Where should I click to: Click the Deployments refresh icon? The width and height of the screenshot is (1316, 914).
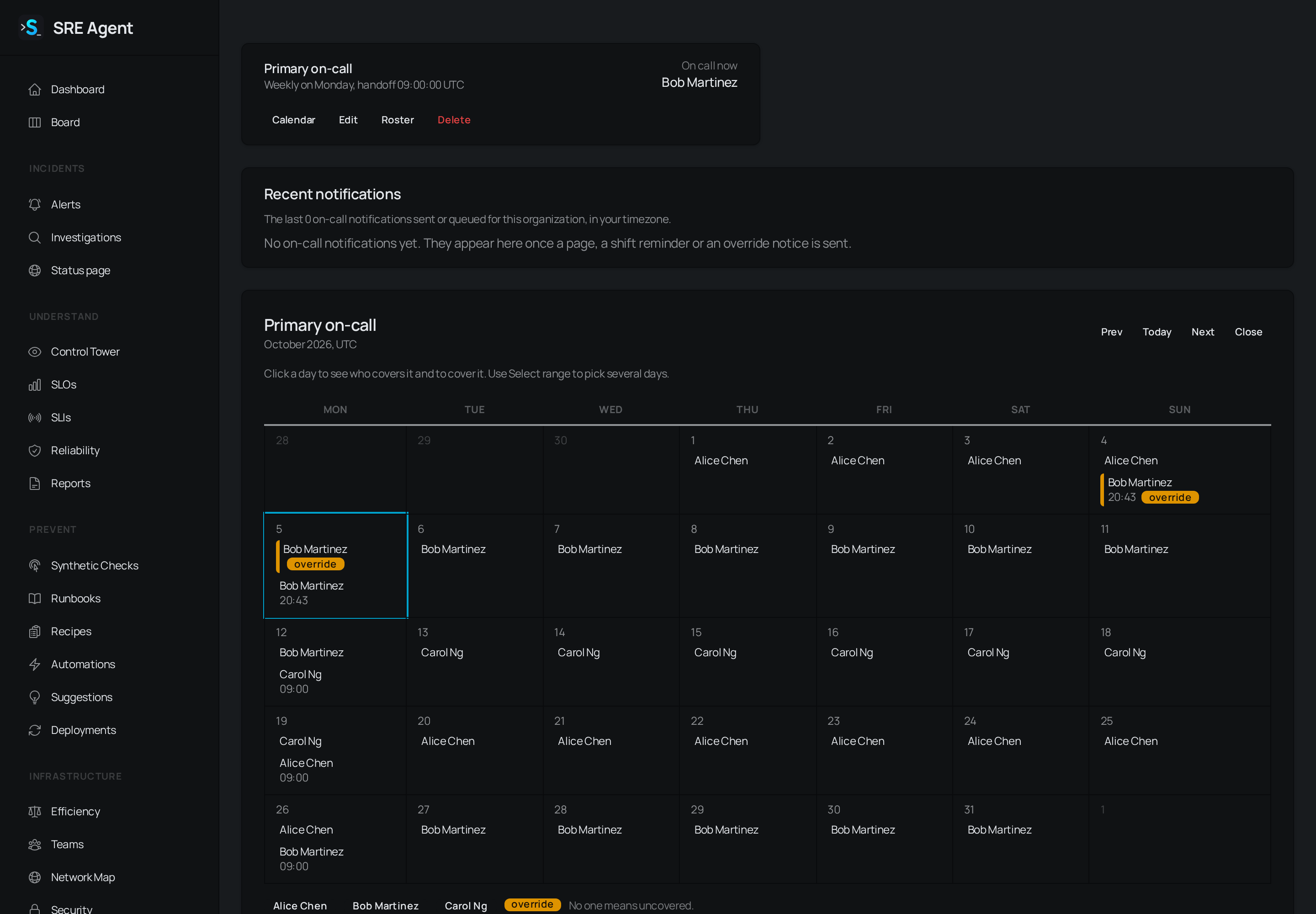pyautogui.click(x=35, y=730)
